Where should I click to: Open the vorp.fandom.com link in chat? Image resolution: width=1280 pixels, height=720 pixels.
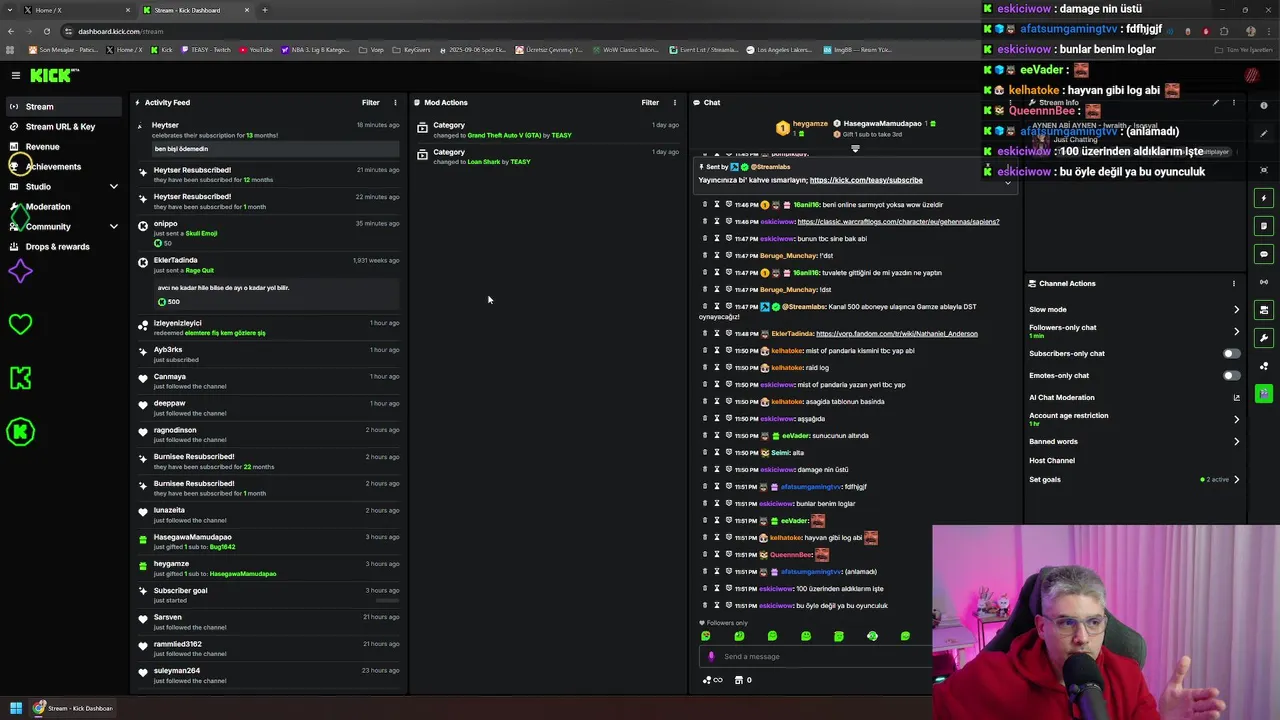[x=897, y=333]
